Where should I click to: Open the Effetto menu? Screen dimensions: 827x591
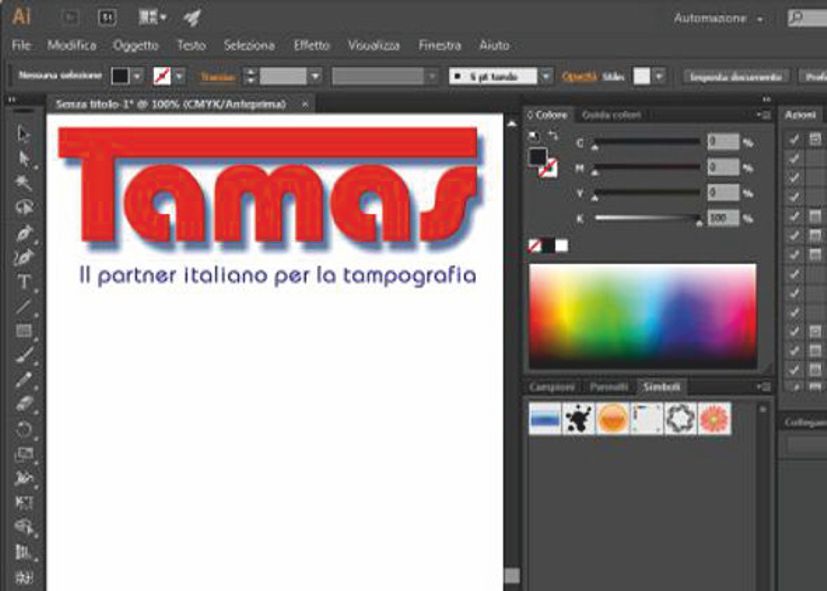[312, 45]
